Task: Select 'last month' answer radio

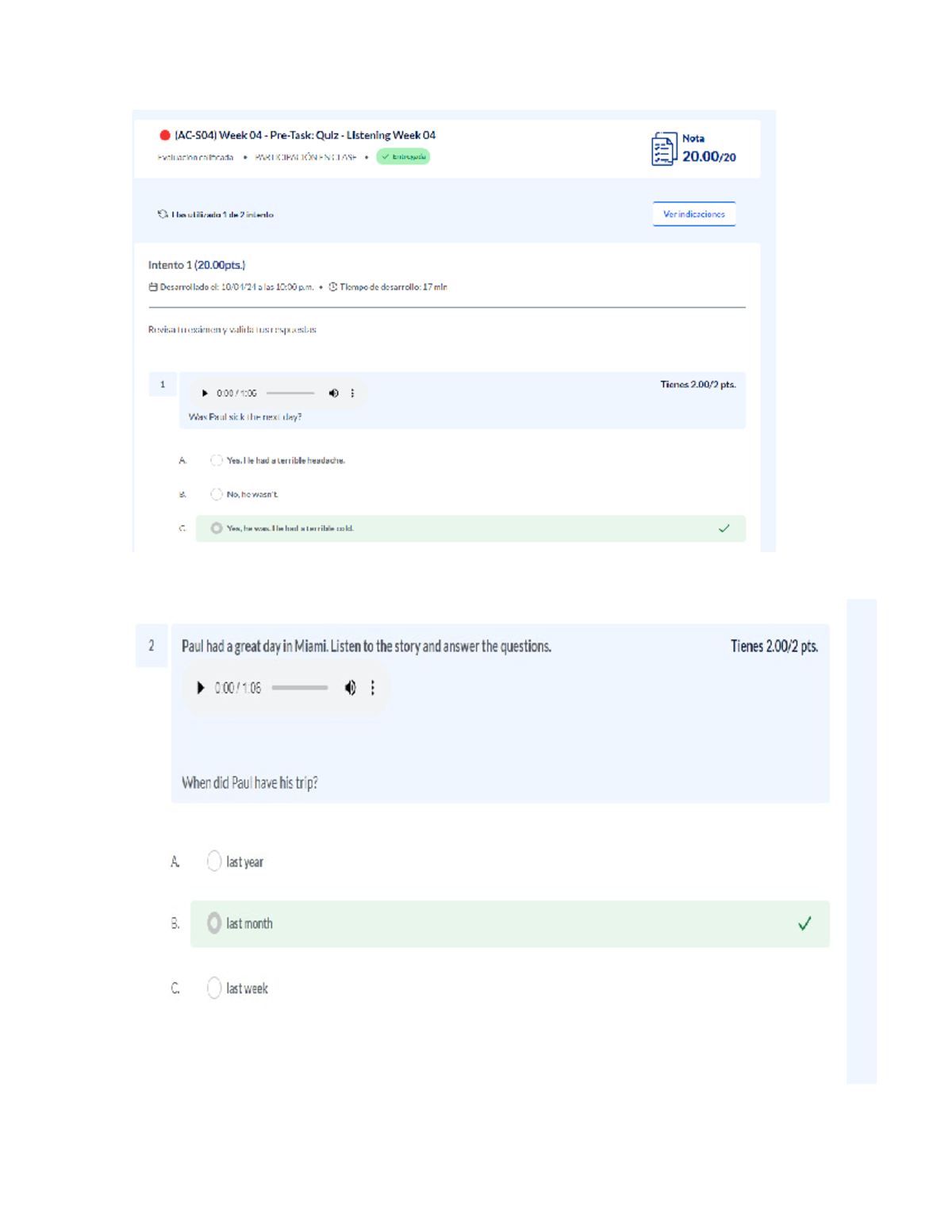Action: click(214, 923)
